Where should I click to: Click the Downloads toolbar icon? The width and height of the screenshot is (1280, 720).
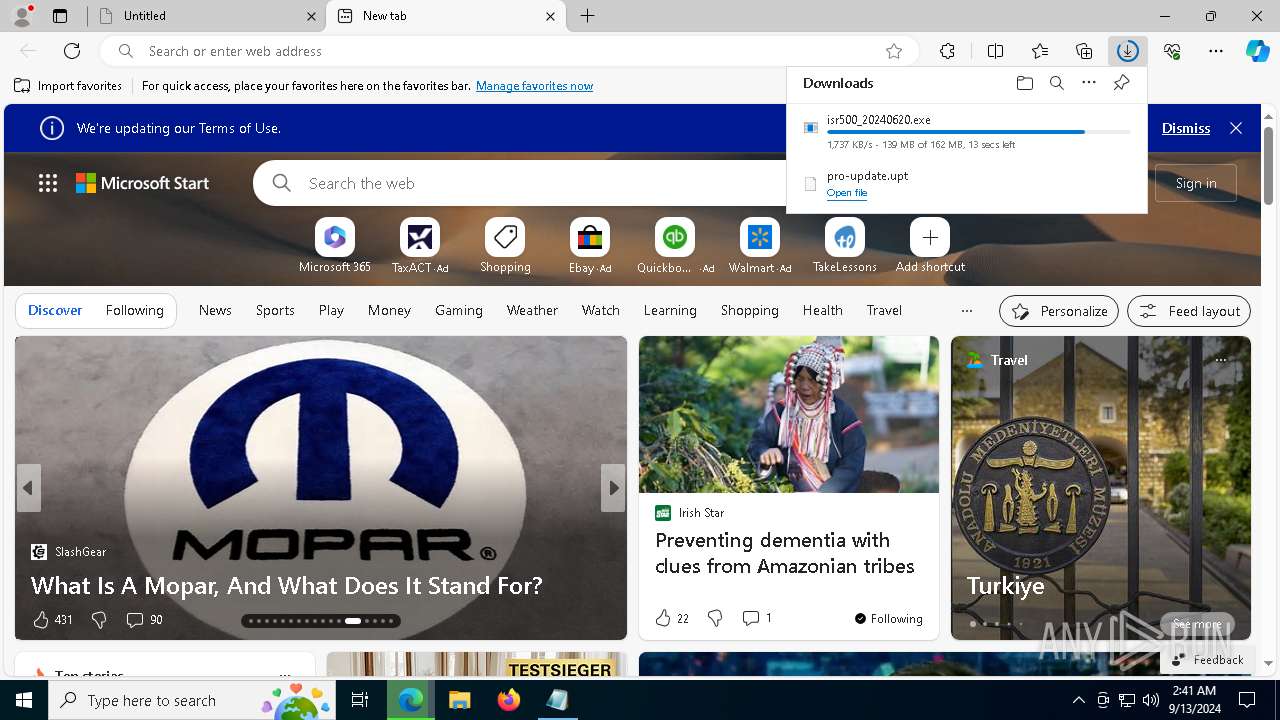tap(1128, 51)
